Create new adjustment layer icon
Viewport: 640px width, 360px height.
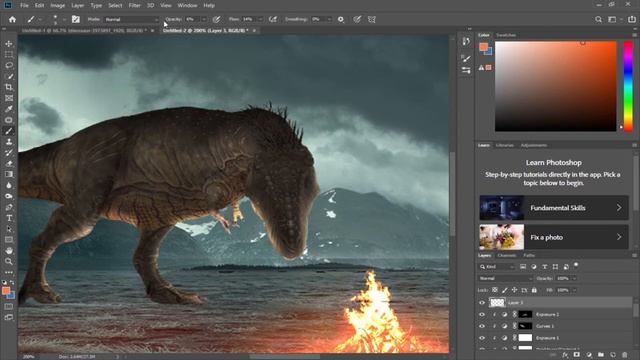pos(589,355)
